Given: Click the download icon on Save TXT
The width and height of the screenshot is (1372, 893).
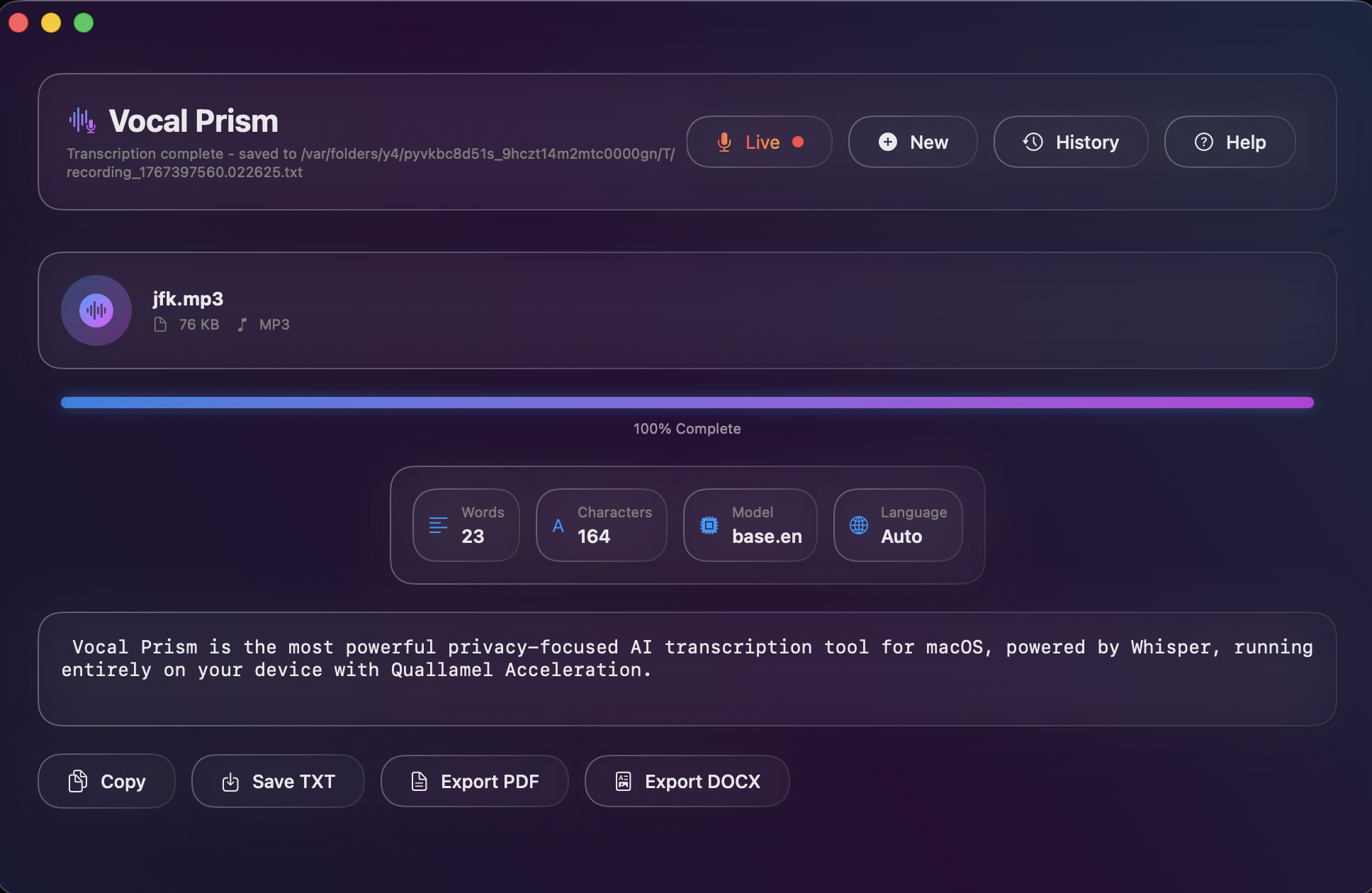Looking at the screenshot, I should pos(230,781).
